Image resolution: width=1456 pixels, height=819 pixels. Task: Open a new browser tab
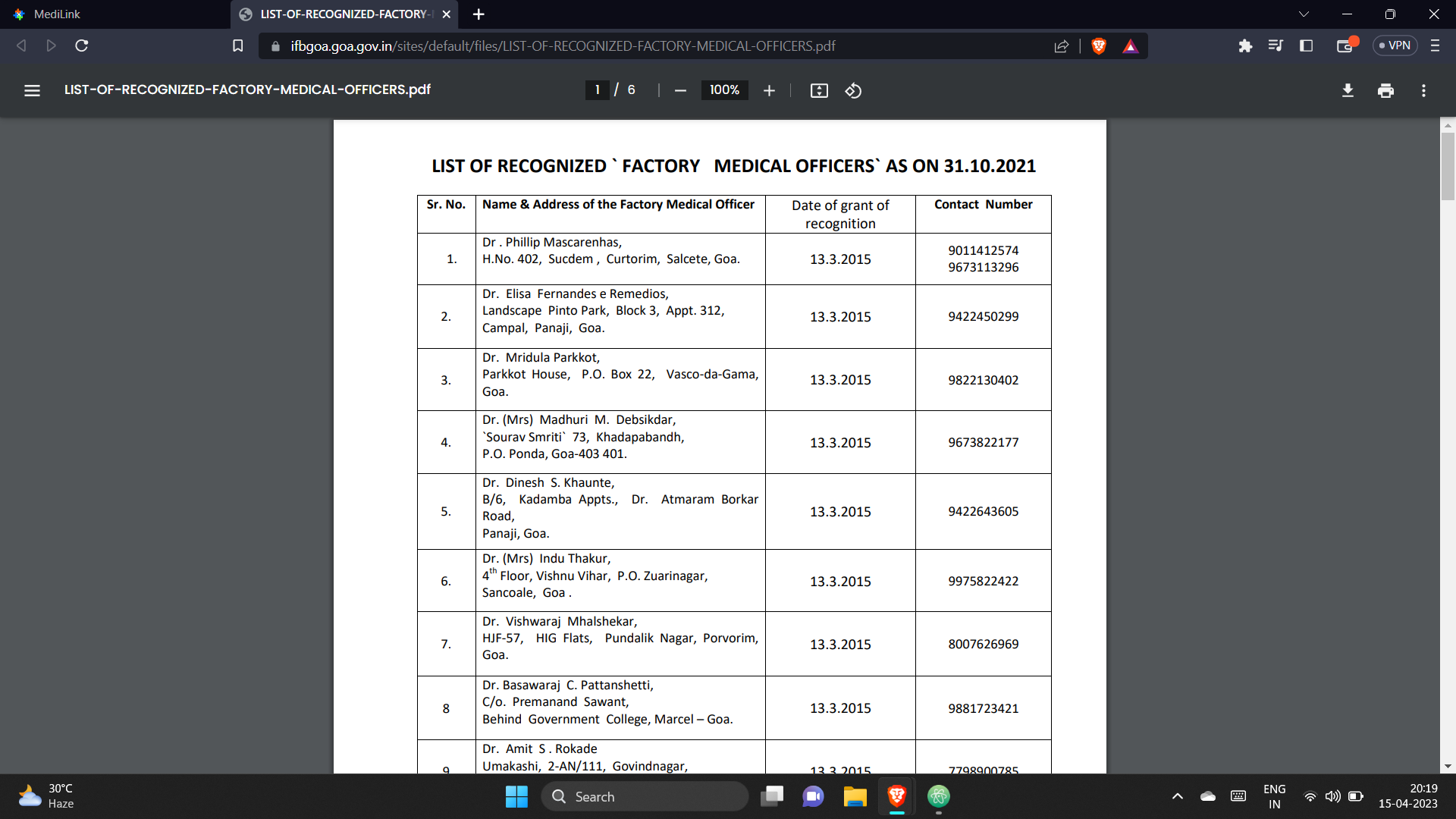(x=479, y=14)
